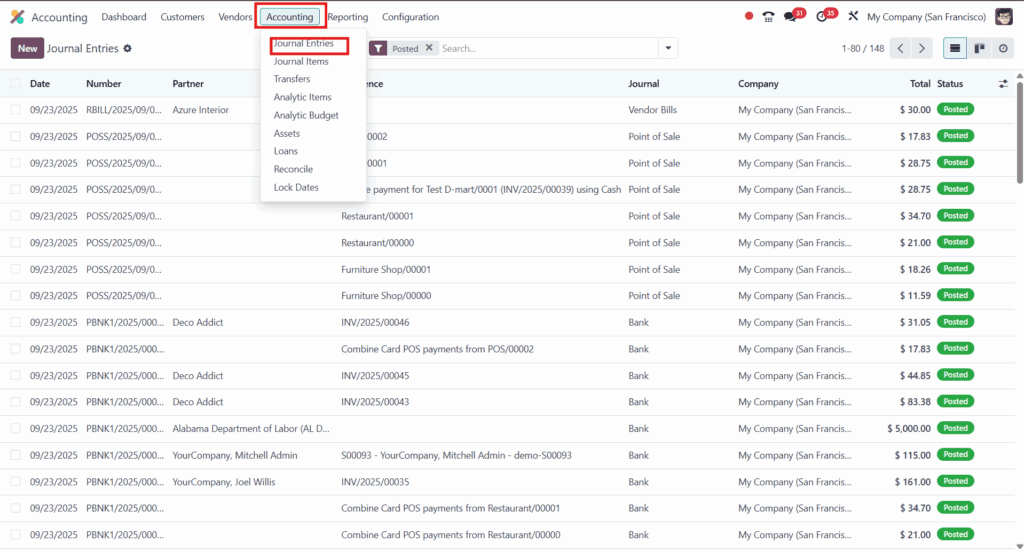1024x551 pixels.
Task: Expand the search options dropdown arrow
Action: click(667, 48)
